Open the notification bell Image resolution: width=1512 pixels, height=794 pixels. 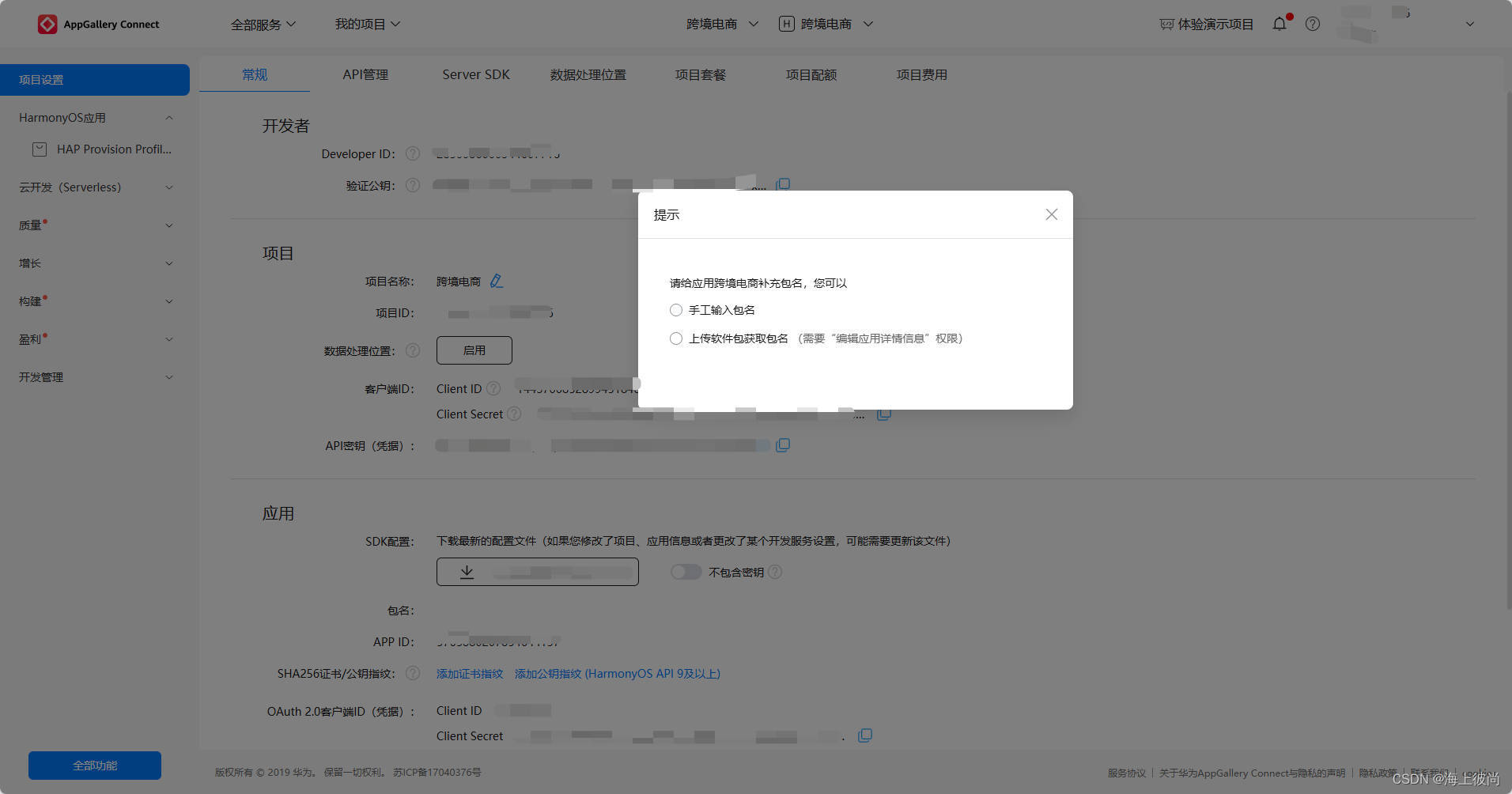(x=1280, y=24)
